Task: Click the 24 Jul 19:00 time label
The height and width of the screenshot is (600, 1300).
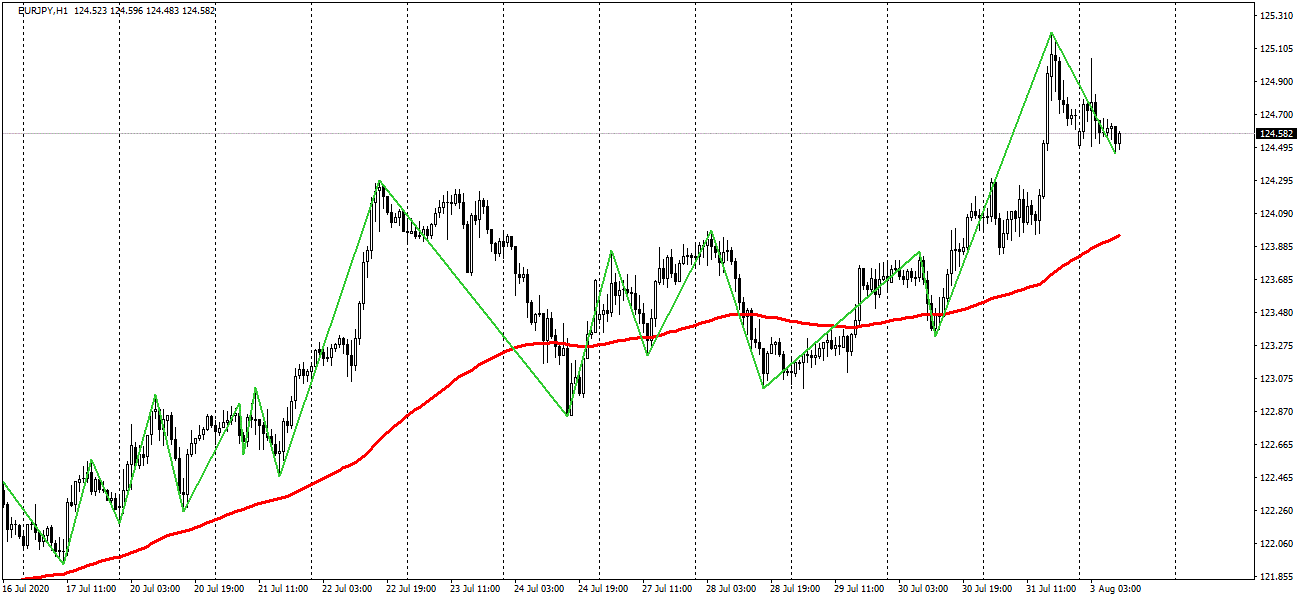Action: (x=603, y=589)
